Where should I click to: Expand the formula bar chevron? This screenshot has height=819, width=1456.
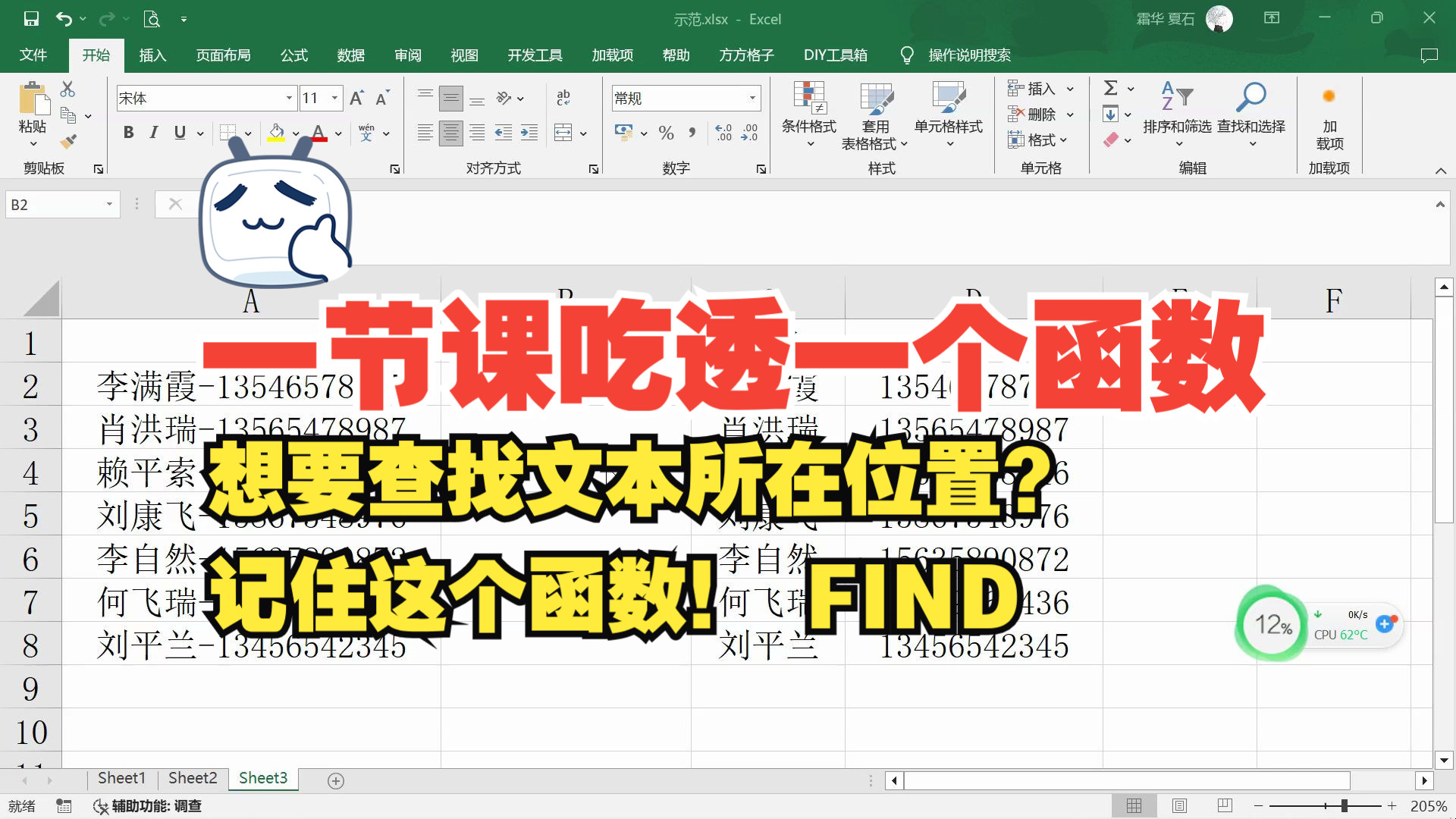pos(1440,204)
